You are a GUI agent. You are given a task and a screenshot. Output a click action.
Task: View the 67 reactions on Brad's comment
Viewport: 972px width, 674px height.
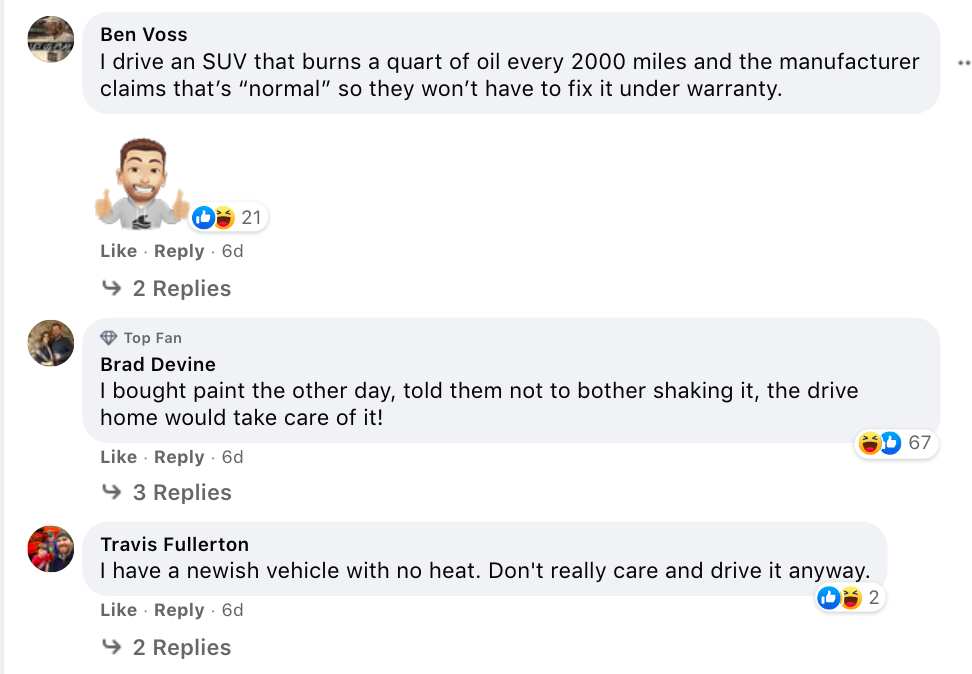click(x=896, y=442)
